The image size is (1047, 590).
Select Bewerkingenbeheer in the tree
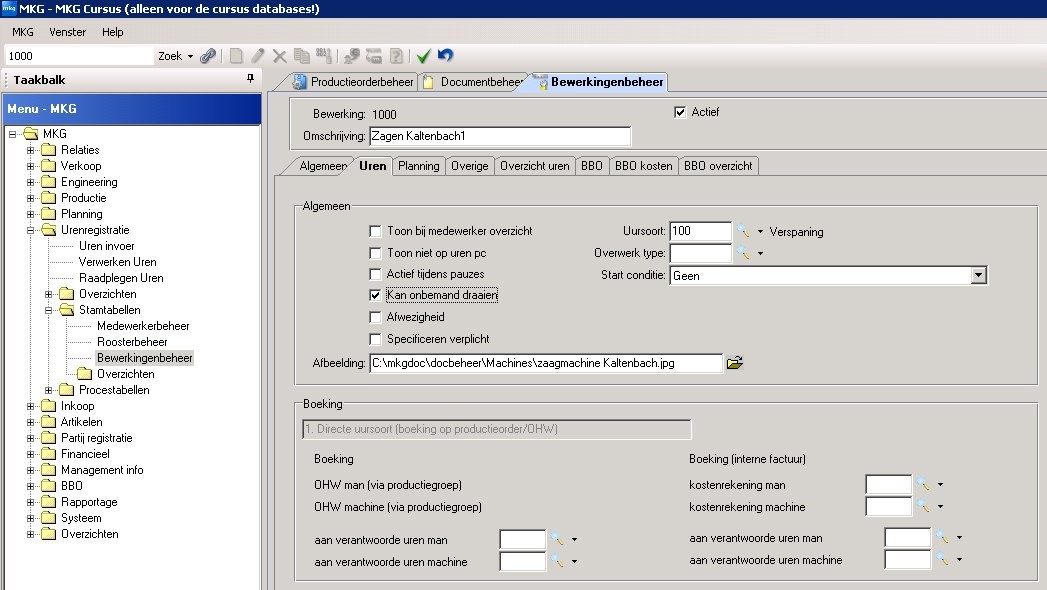144,358
